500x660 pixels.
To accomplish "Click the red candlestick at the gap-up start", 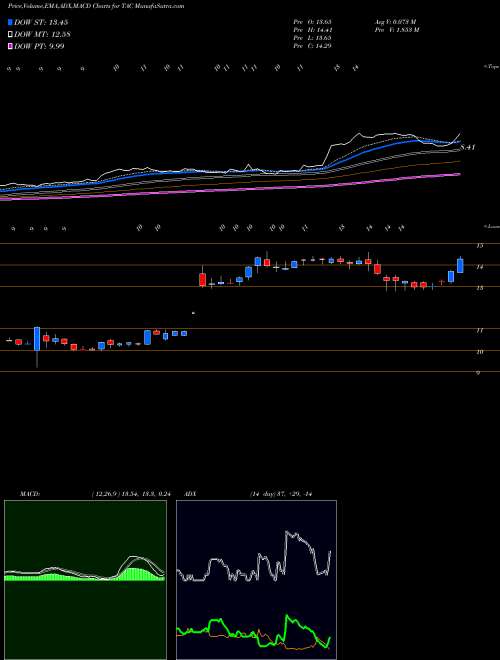I will click(x=202, y=279).
